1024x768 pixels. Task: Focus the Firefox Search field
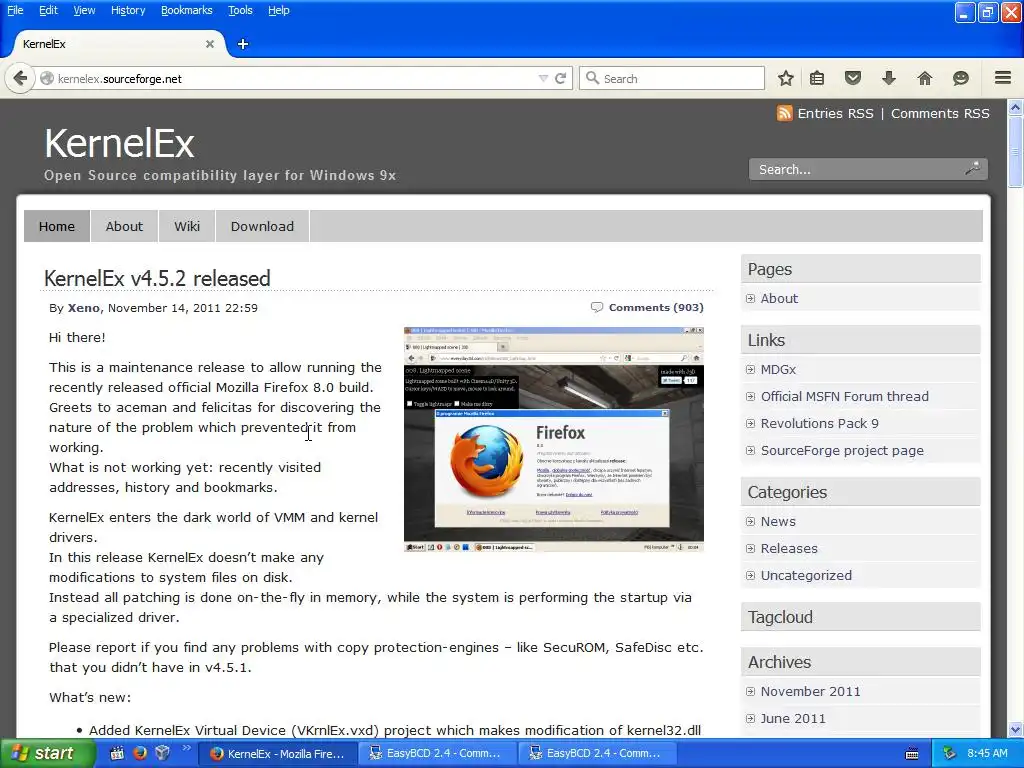click(x=671, y=78)
